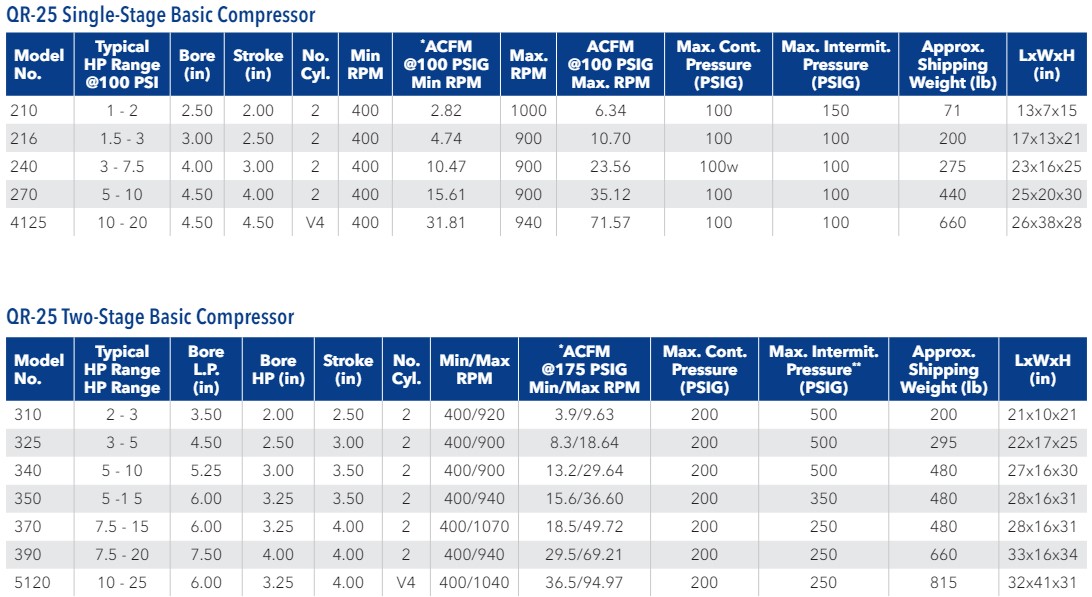
Task: Click the Bore L.P. (in) column header
Action: click(x=206, y=369)
